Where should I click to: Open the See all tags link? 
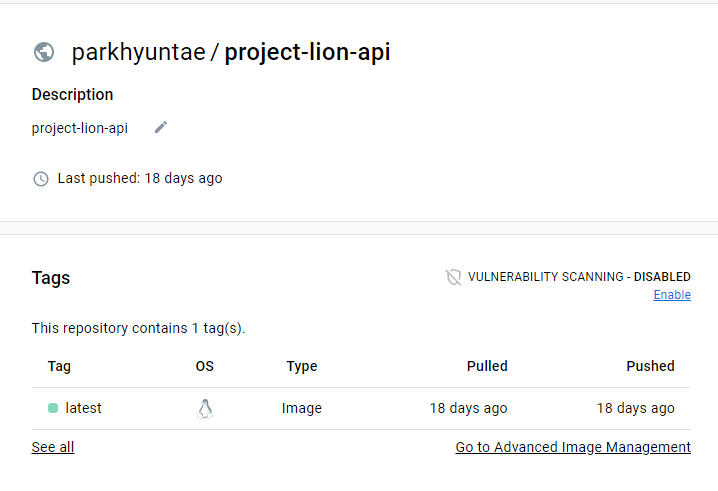(x=53, y=447)
